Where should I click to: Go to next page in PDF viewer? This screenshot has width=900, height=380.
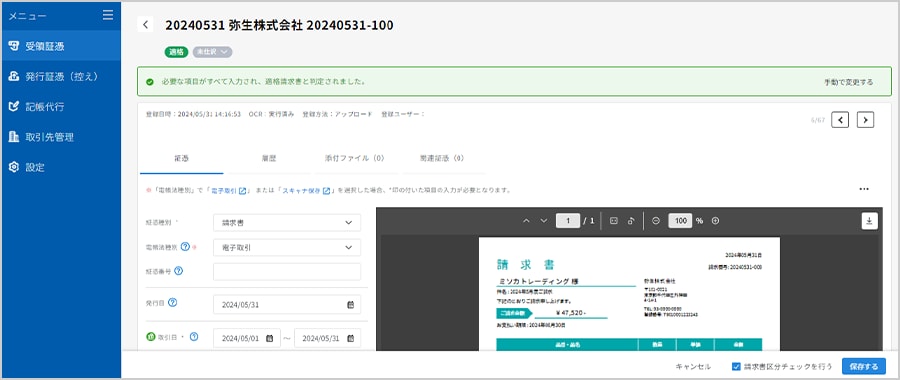point(544,221)
